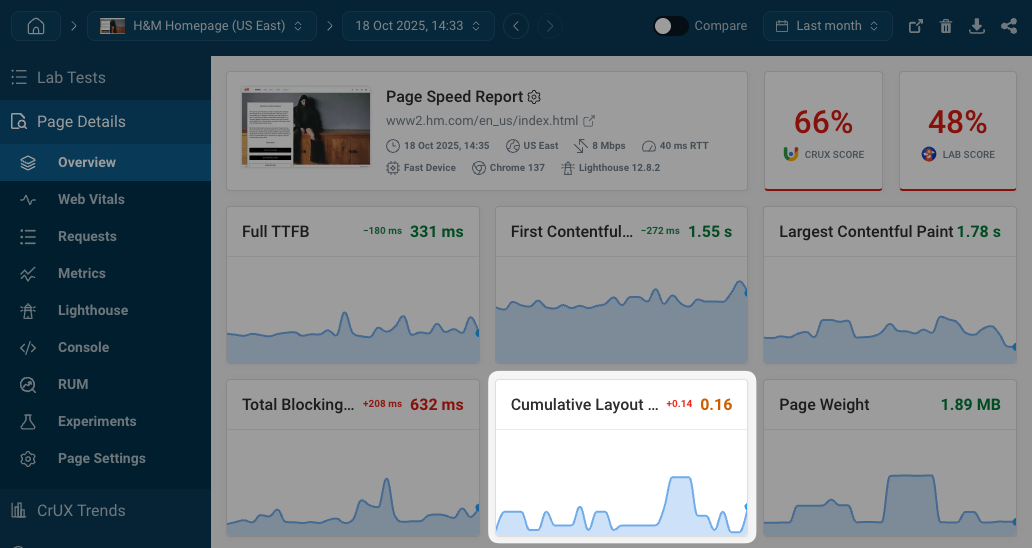
Task: Click the Overview layers icon
Action: pos(28,162)
